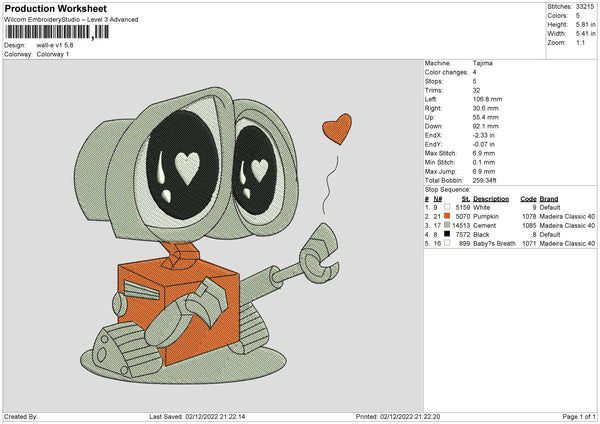Click the Height value 5.81 in
The height and width of the screenshot is (424, 600).
(585, 24)
